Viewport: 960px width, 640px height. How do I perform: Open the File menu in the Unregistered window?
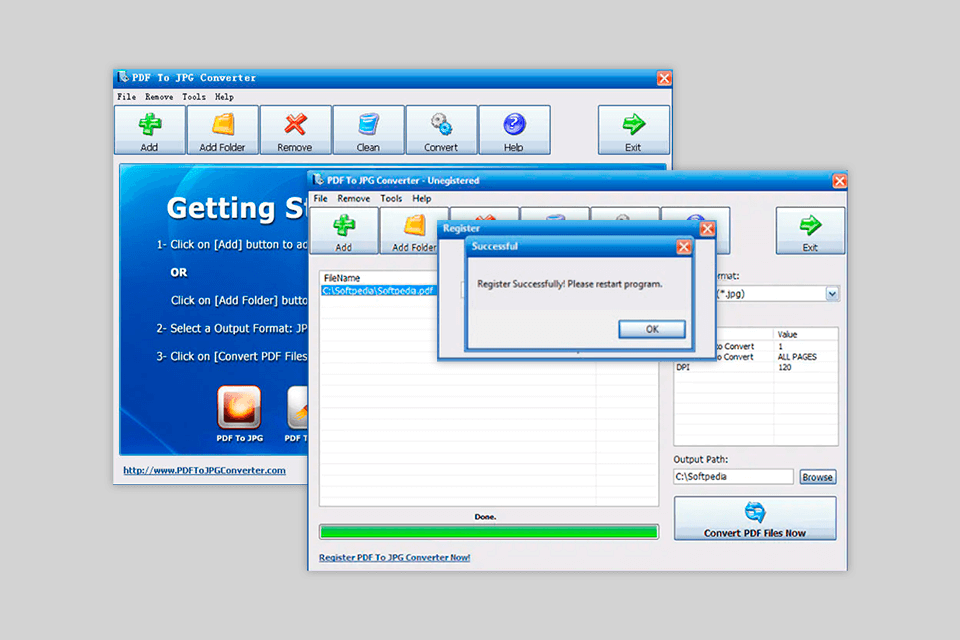point(321,199)
